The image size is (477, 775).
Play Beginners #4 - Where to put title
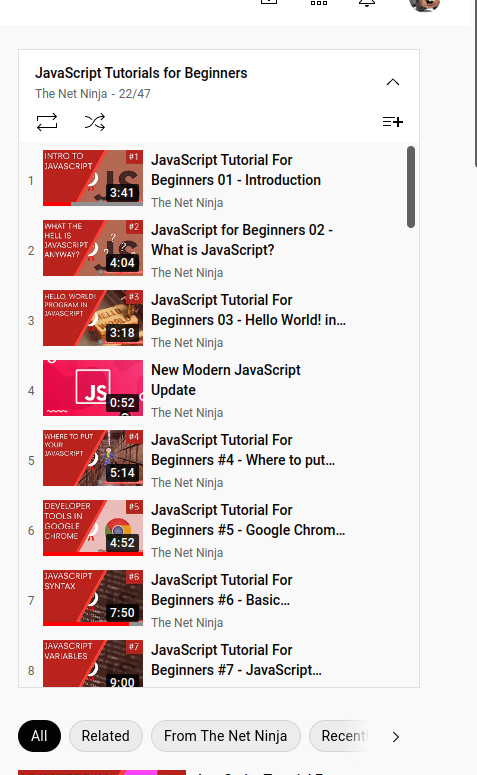[x=243, y=450]
